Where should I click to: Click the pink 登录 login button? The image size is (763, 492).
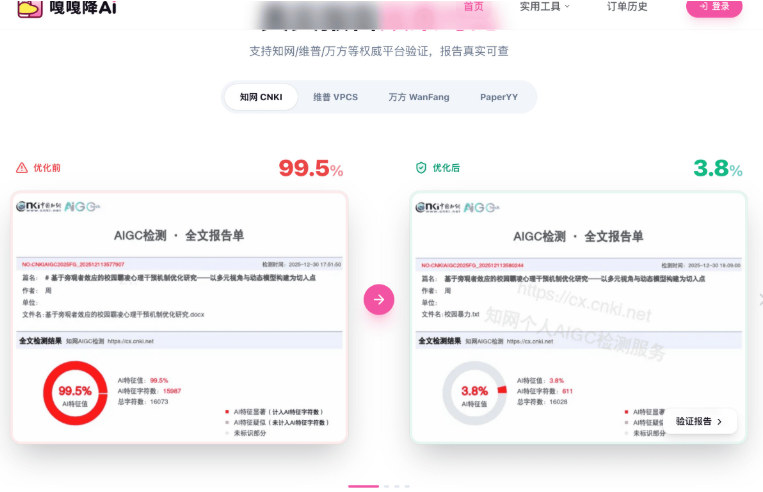click(x=714, y=7)
